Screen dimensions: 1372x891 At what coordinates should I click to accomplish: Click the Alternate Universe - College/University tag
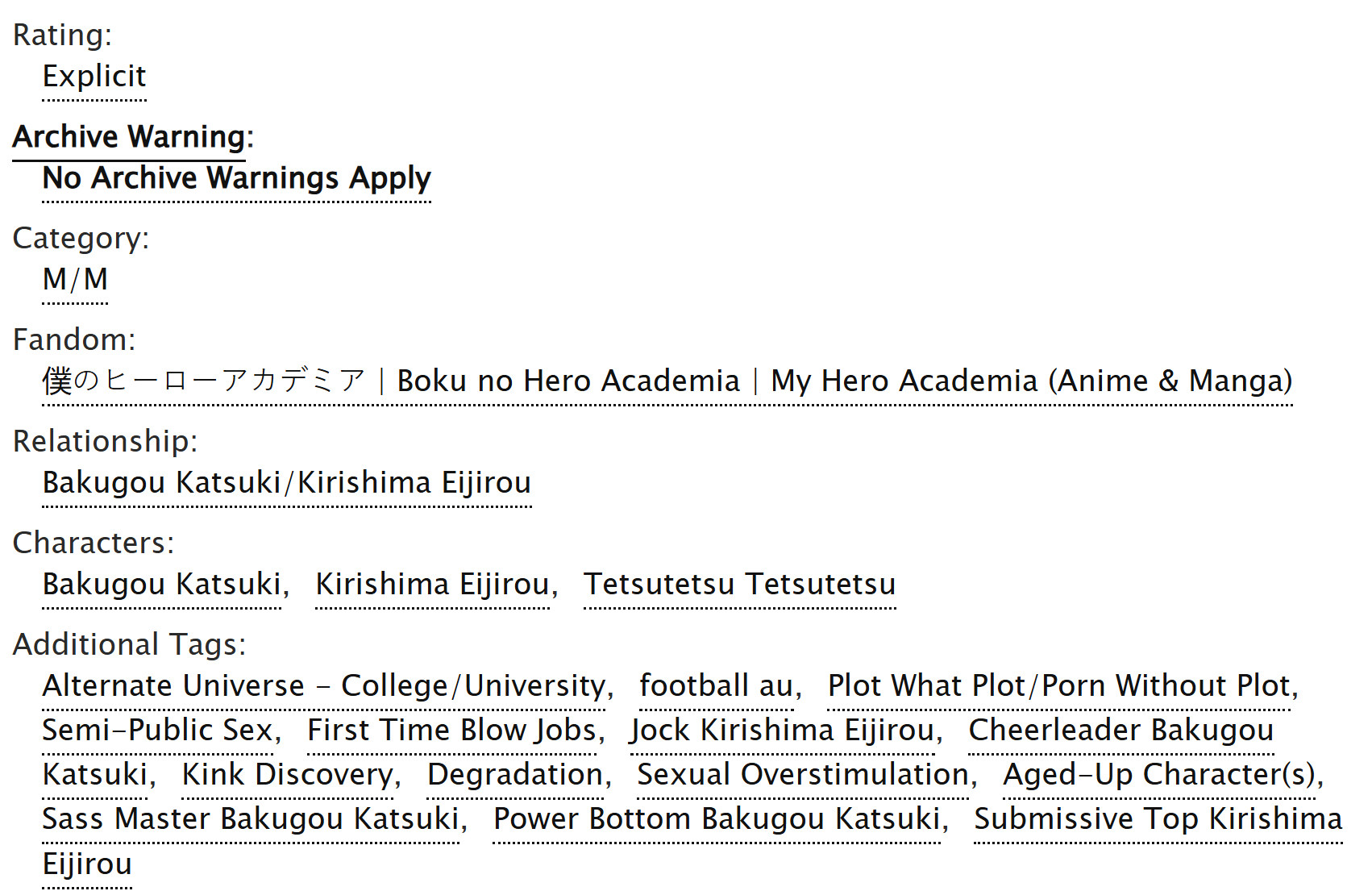[323, 686]
